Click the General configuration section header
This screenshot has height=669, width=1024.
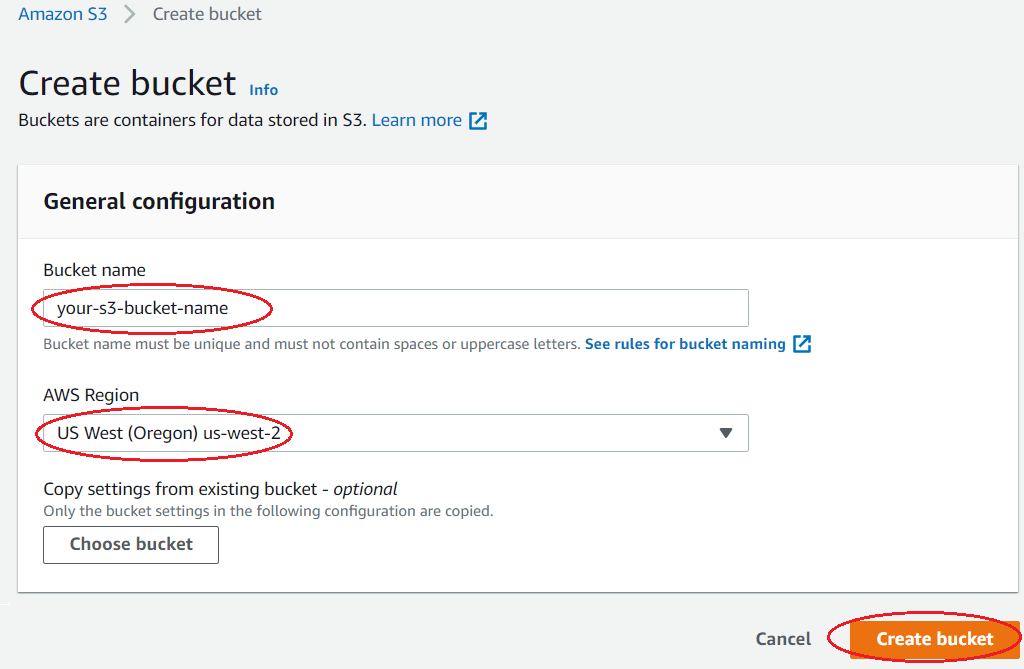pos(159,201)
